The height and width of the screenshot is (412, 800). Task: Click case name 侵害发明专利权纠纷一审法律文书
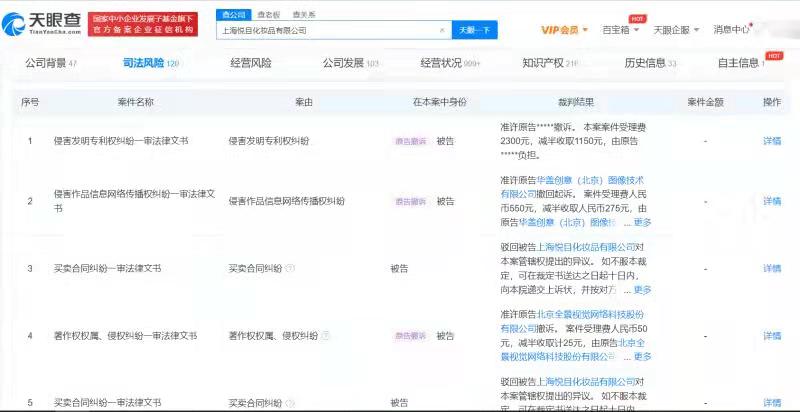[x=121, y=141]
